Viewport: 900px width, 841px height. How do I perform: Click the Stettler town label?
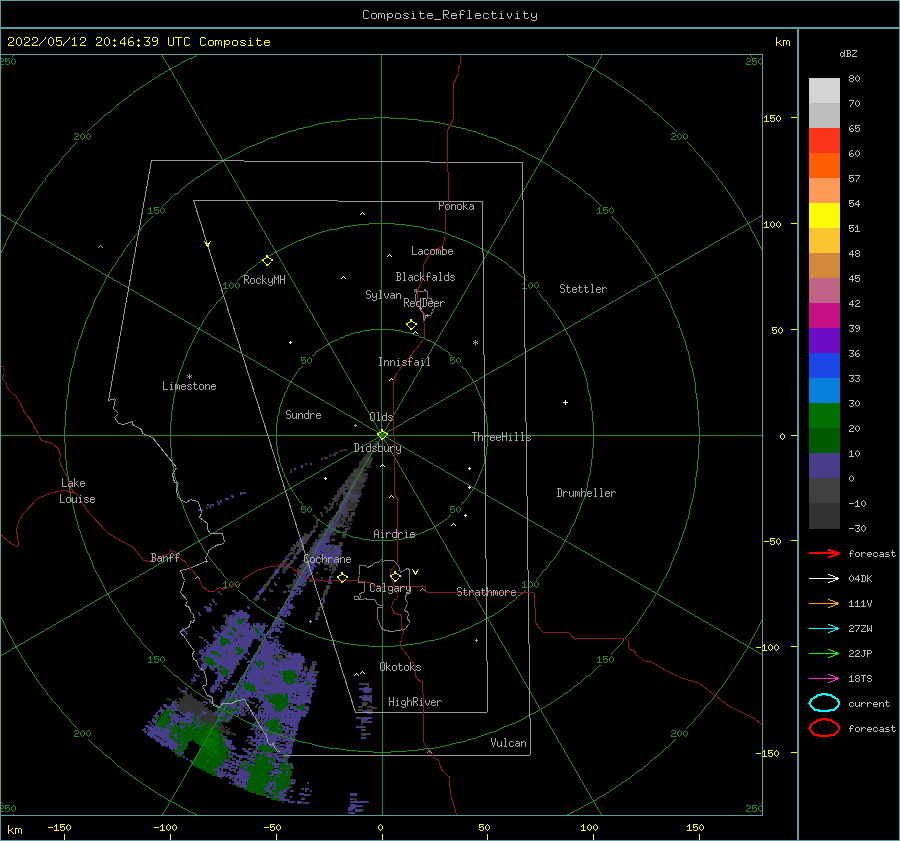(x=583, y=289)
